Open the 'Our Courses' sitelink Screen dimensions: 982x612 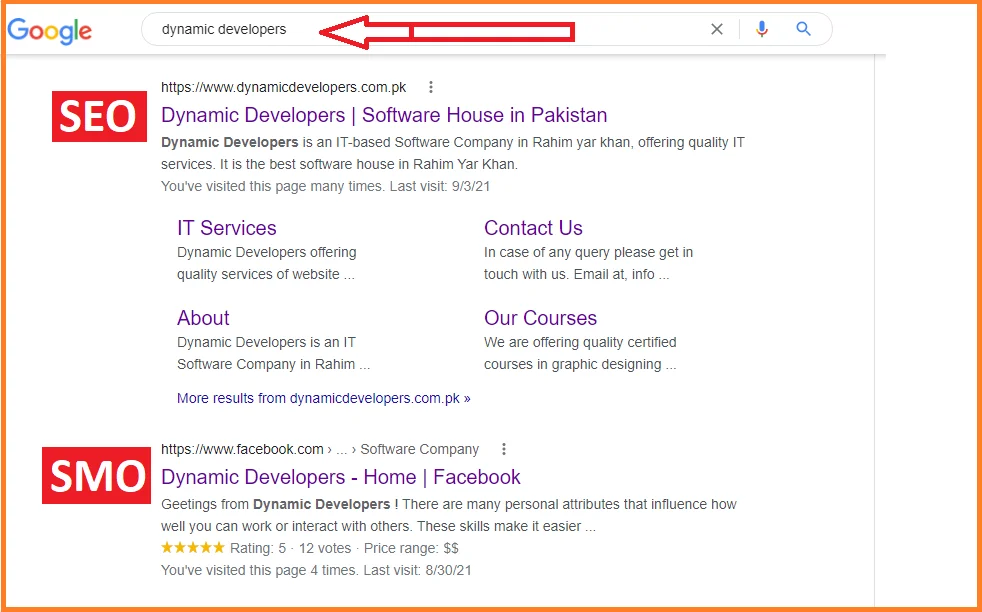[540, 318]
